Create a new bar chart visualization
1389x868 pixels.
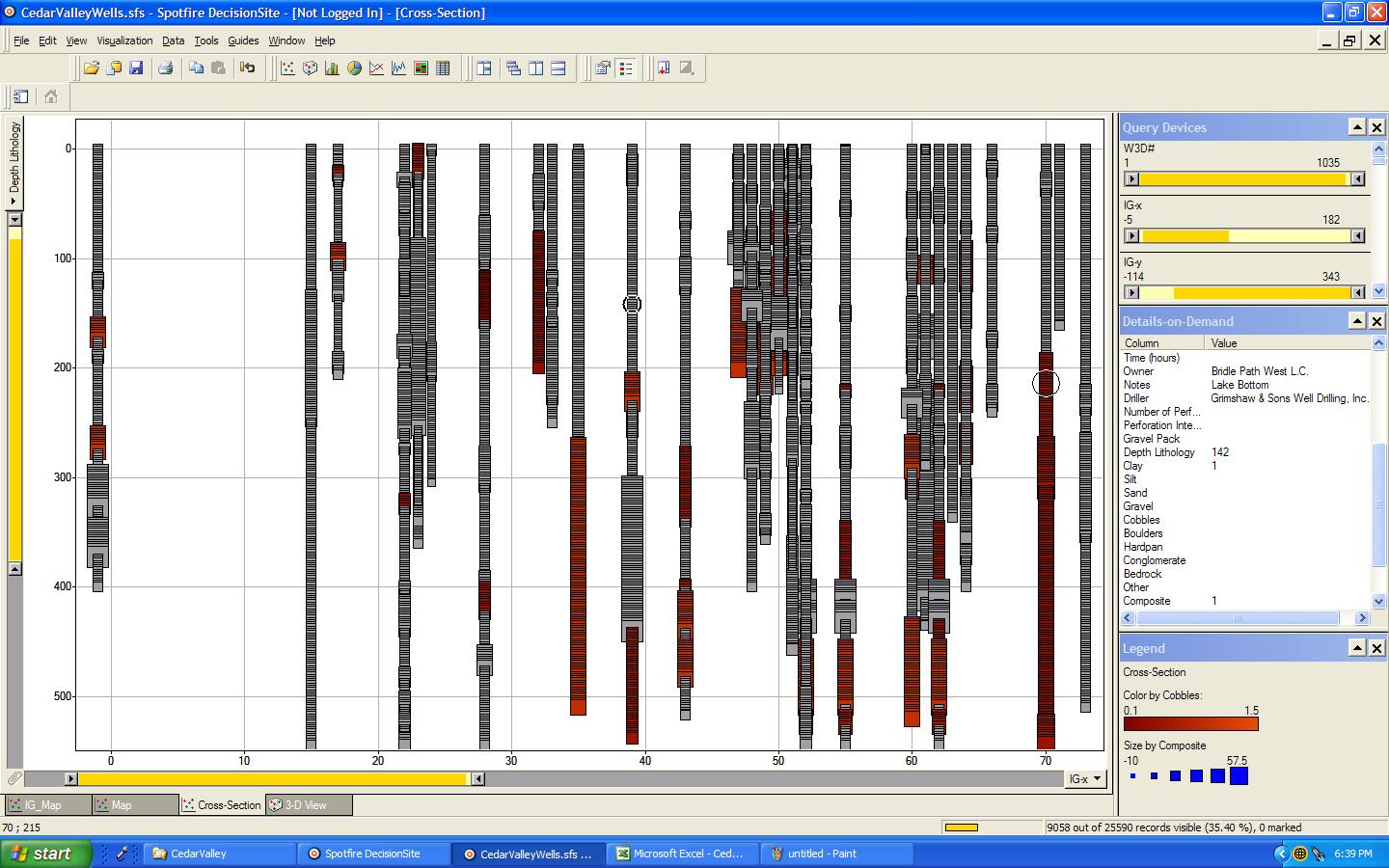[x=332, y=68]
